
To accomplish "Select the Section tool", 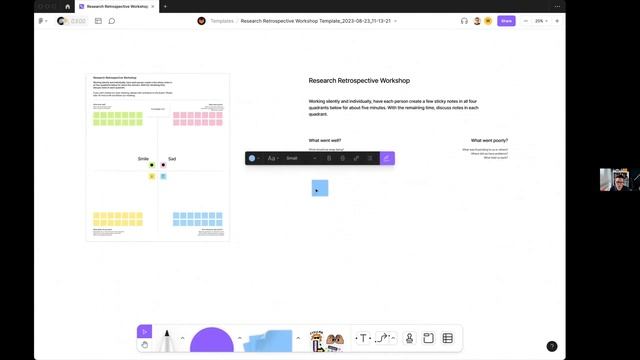I will 428,338.
